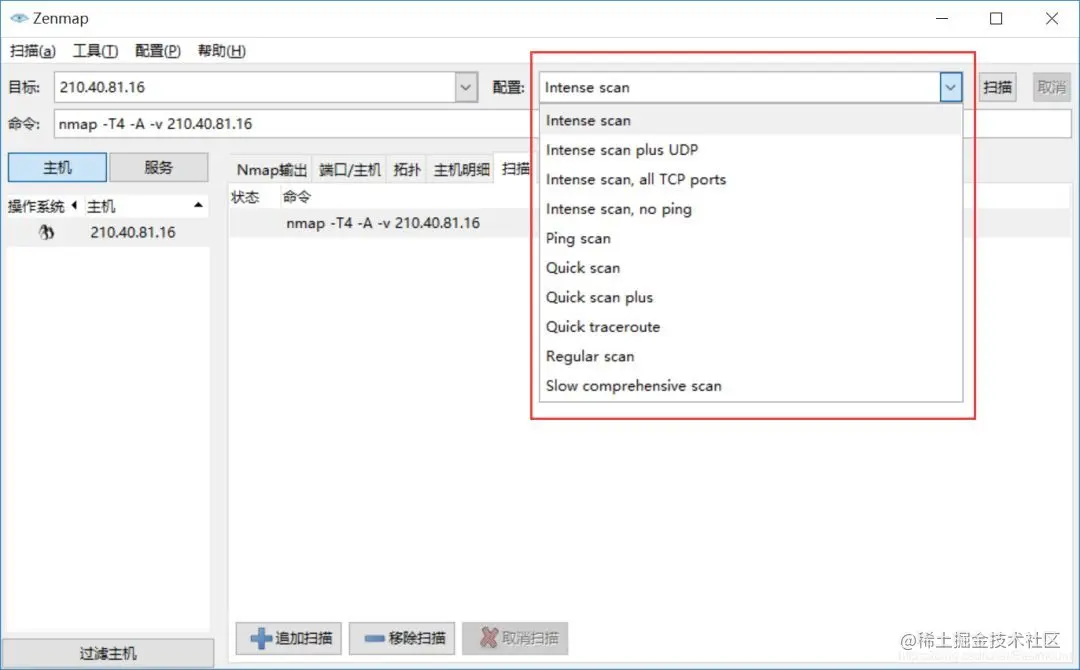Viewport: 1080px width, 670px height.
Task: Open the Nmap输出 tab
Action: click(x=271, y=170)
